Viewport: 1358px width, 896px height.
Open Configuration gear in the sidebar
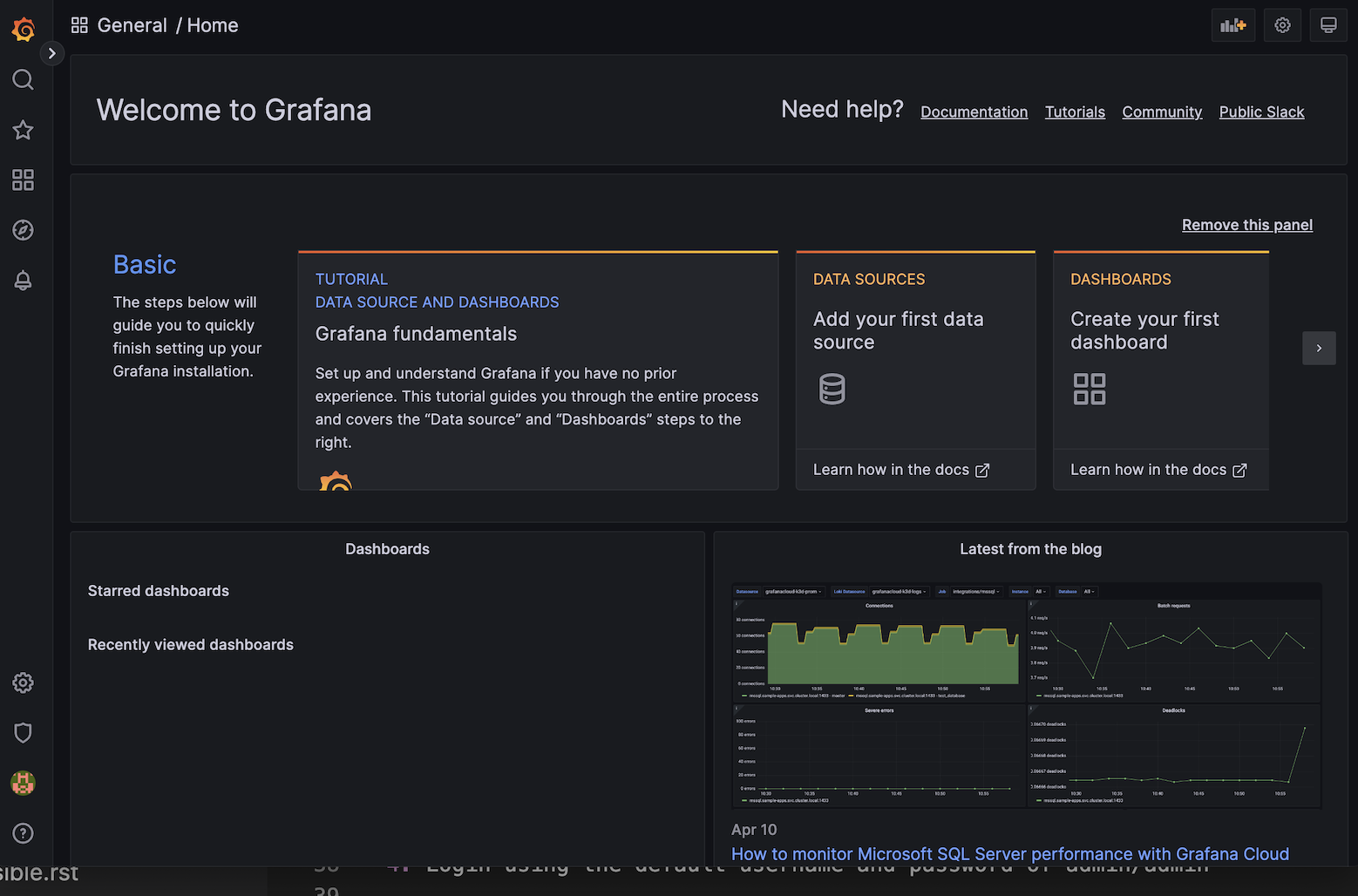pyautogui.click(x=24, y=682)
